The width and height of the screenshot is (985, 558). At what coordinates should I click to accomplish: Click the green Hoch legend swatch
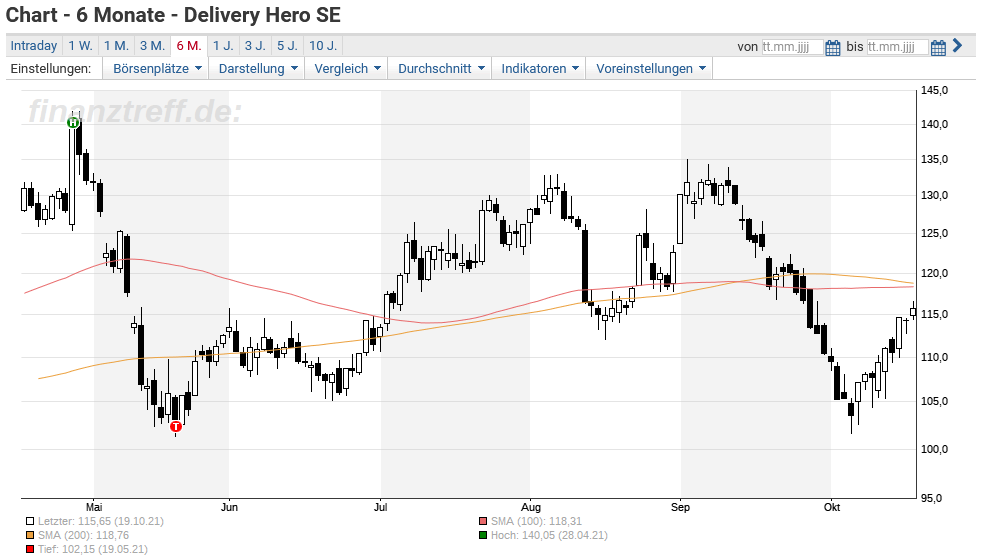(482, 535)
